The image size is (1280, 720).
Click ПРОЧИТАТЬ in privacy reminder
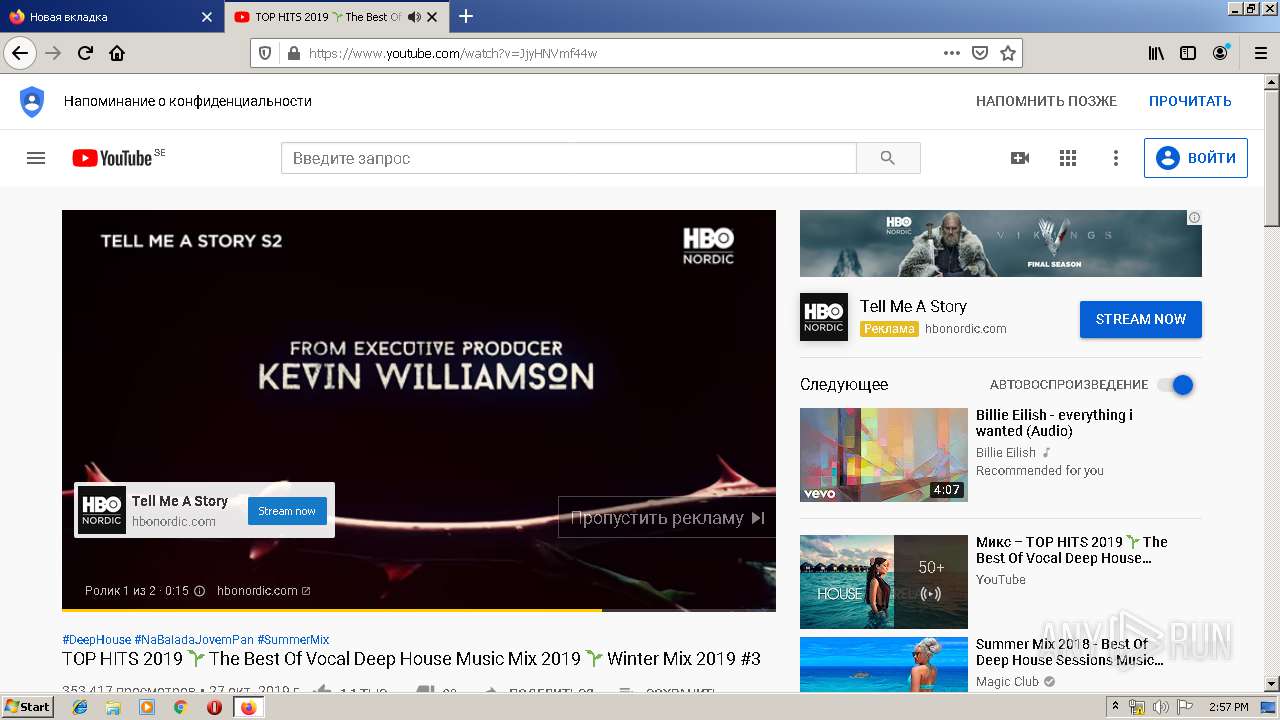click(1190, 101)
